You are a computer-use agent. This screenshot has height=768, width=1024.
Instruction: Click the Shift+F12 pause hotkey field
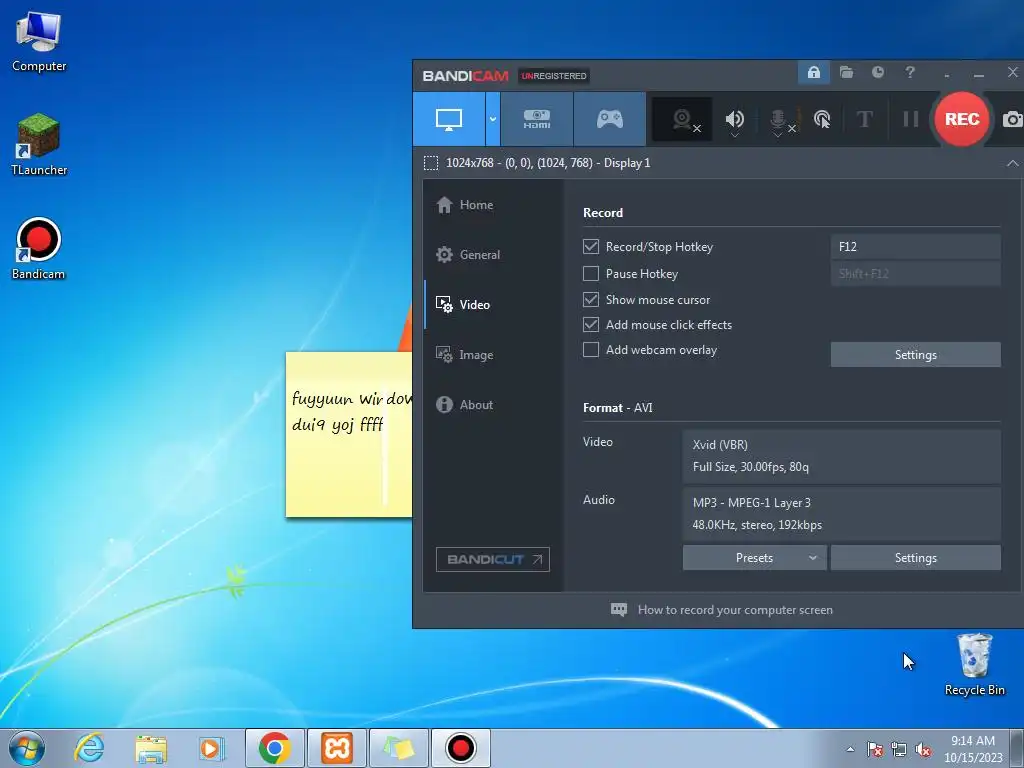coord(915,274)
